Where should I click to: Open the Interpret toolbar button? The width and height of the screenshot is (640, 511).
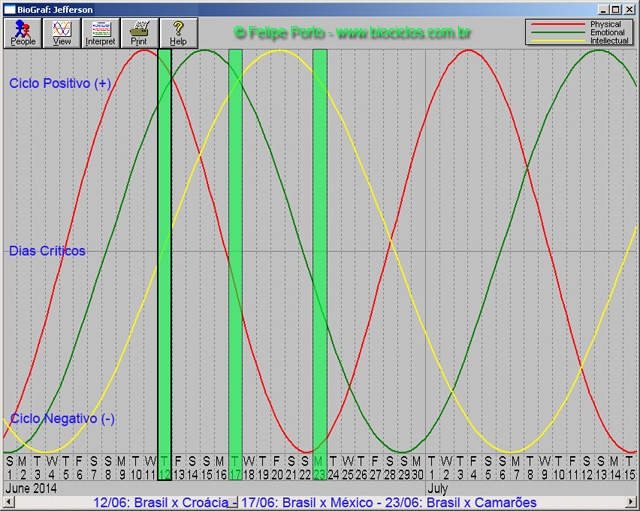pos(100,33)
